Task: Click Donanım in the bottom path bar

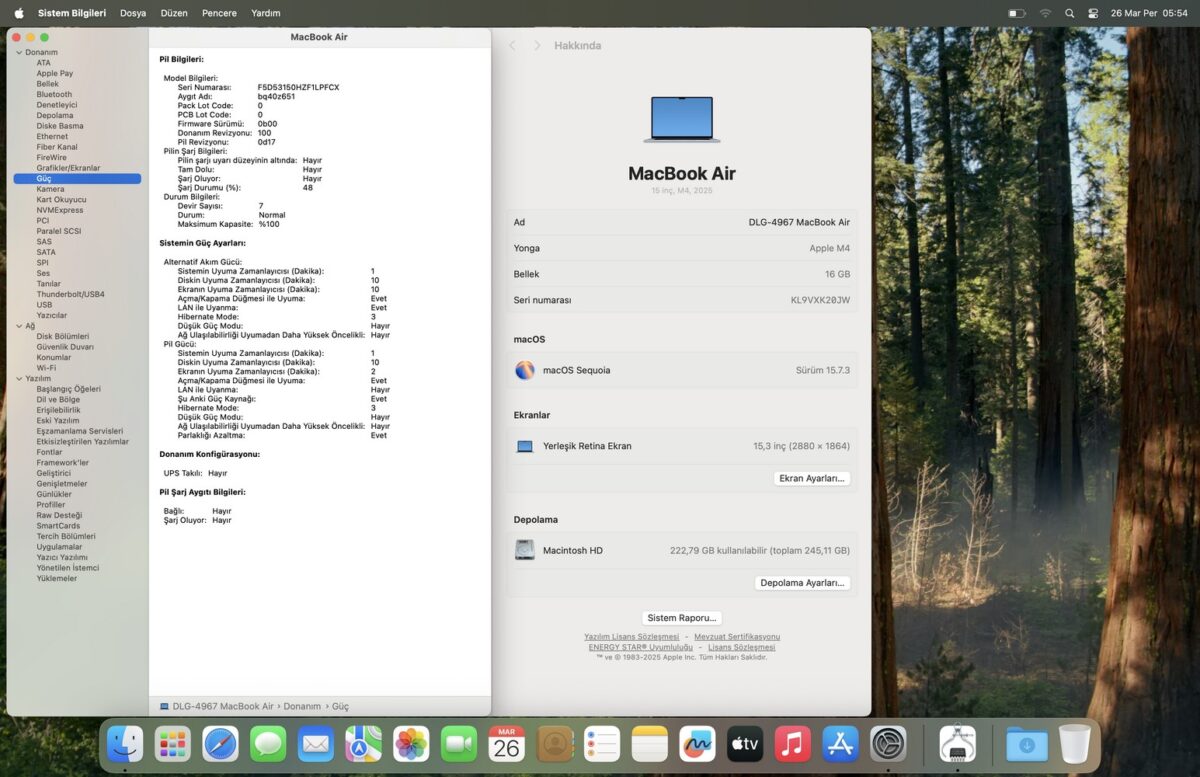Action: coord(302,706)
